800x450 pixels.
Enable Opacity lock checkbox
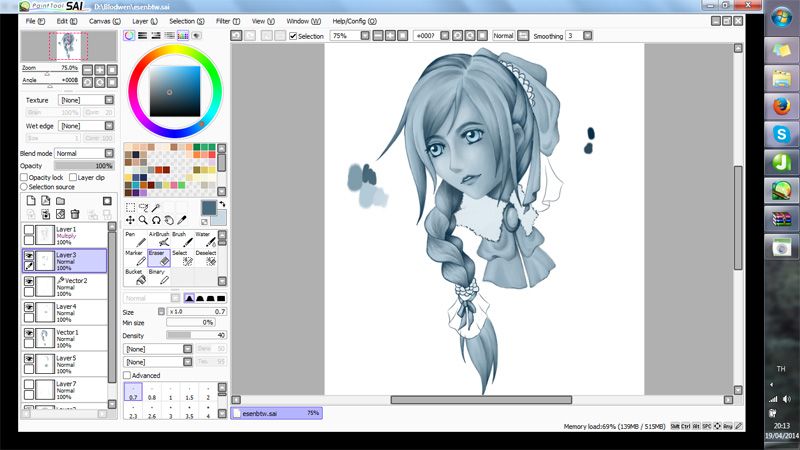coord(23,177)
